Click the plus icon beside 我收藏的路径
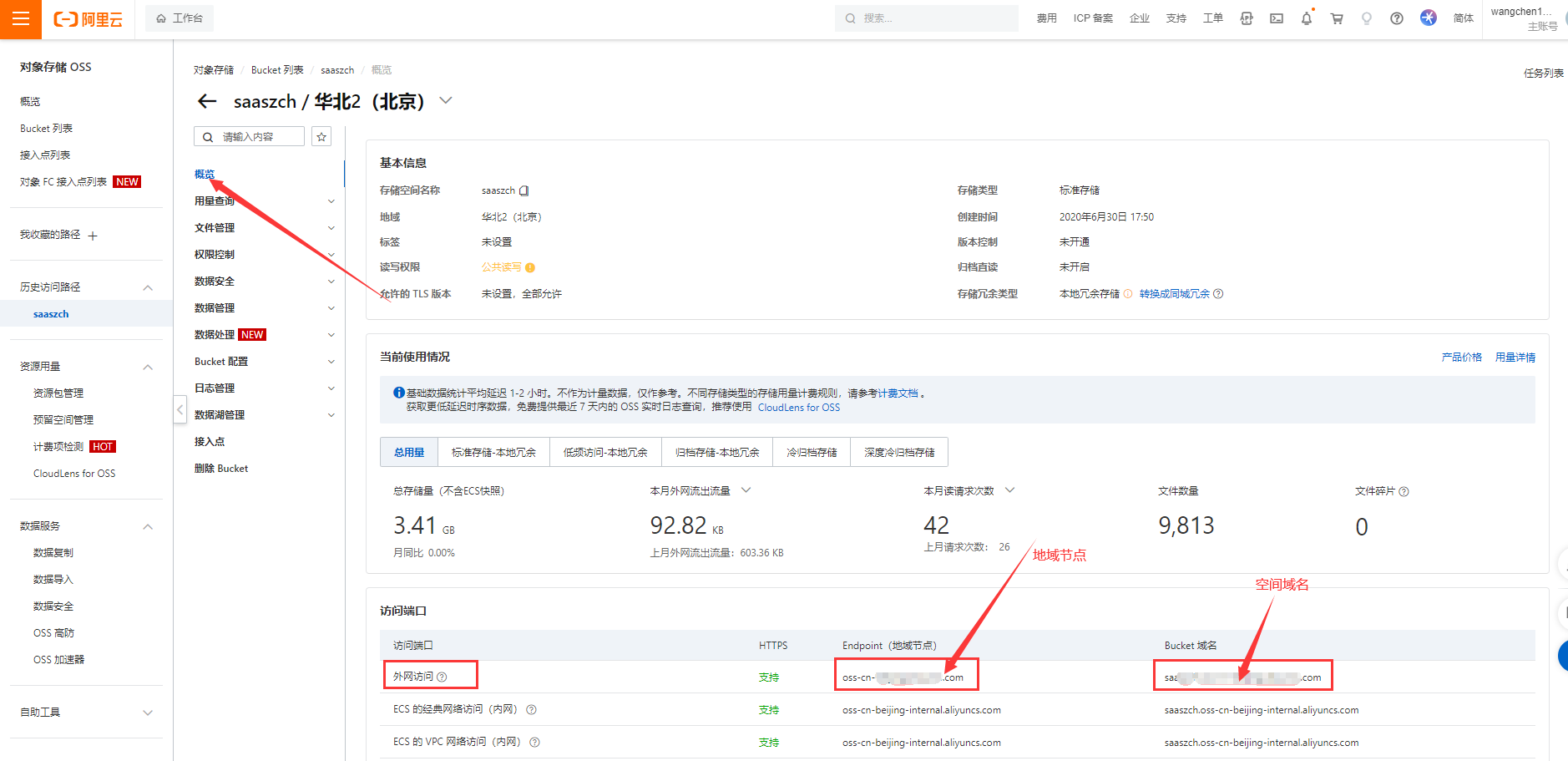1568x761 pixels. 93,236
